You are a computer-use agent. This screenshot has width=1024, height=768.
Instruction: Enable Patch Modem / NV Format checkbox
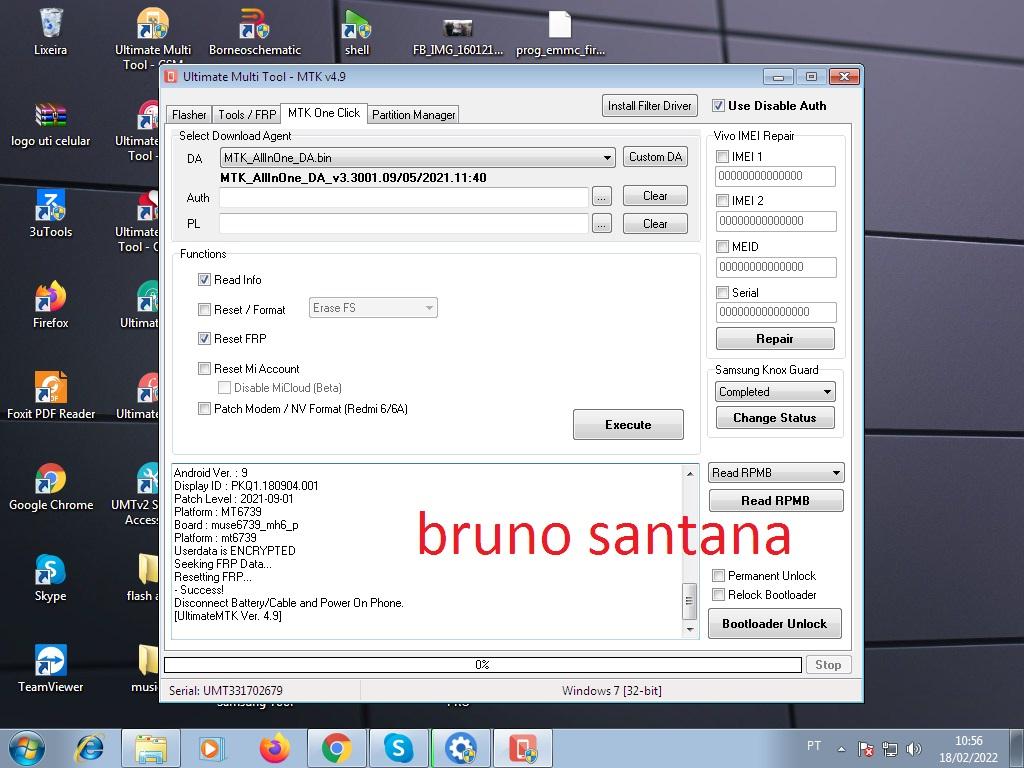click(x=204, y=409)
